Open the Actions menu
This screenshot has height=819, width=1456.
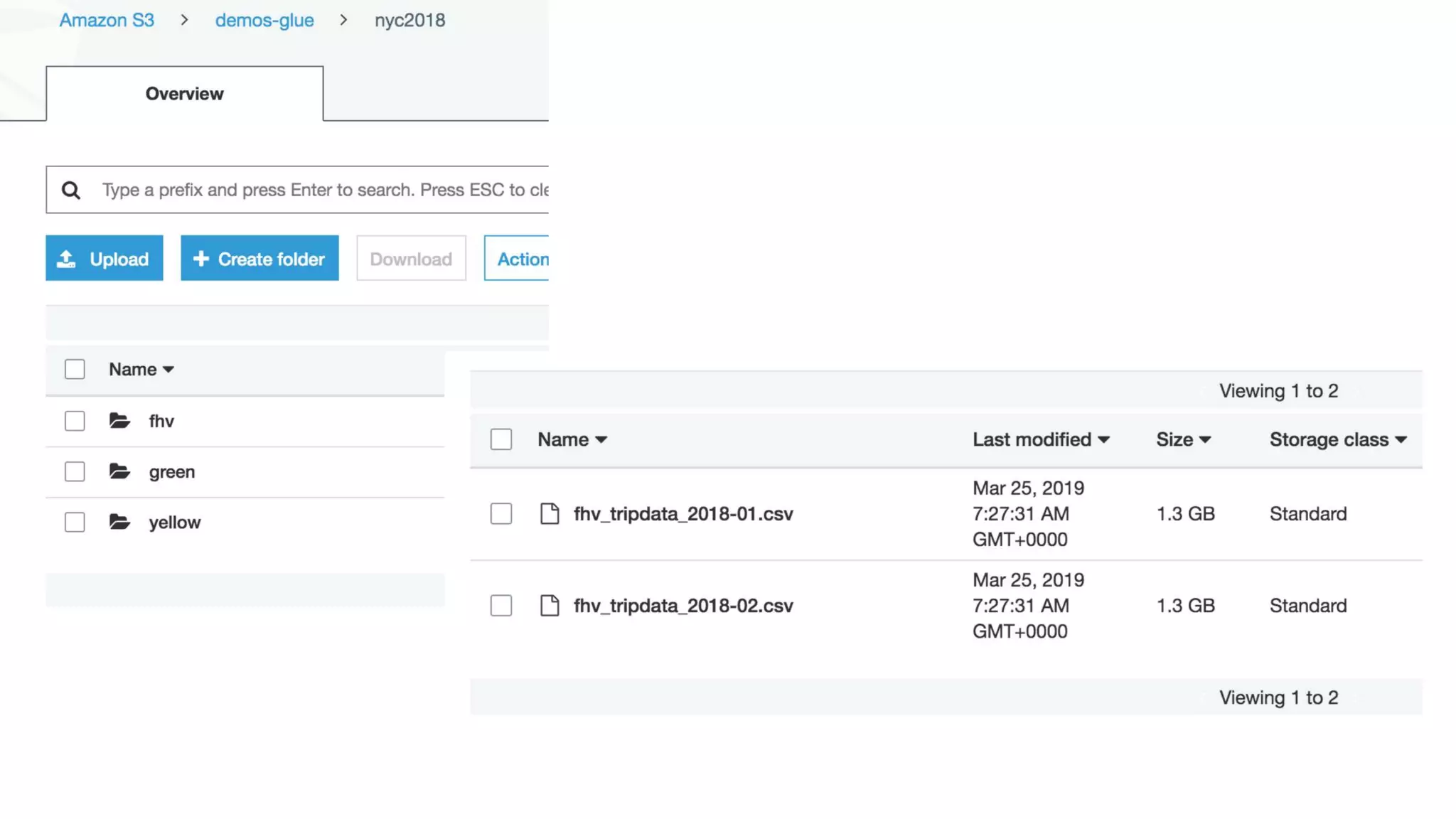[x=518, y=259]
